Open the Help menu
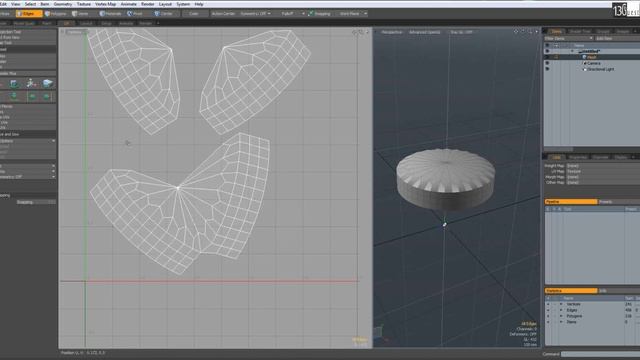The width and height of the screenshot is (640, 360). [x=199, y=4]
